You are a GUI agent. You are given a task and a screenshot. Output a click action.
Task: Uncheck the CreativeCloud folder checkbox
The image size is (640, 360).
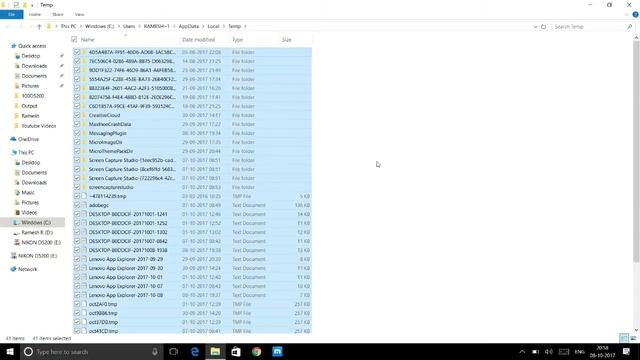(77, 115)
